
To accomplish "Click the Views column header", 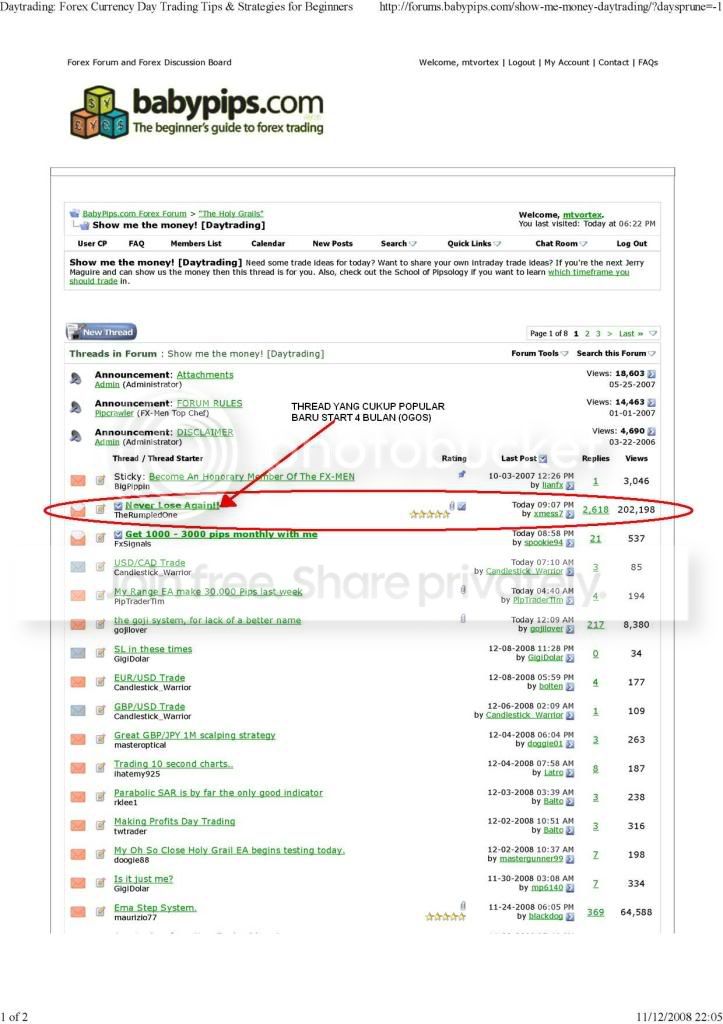I will click(636, 458).
